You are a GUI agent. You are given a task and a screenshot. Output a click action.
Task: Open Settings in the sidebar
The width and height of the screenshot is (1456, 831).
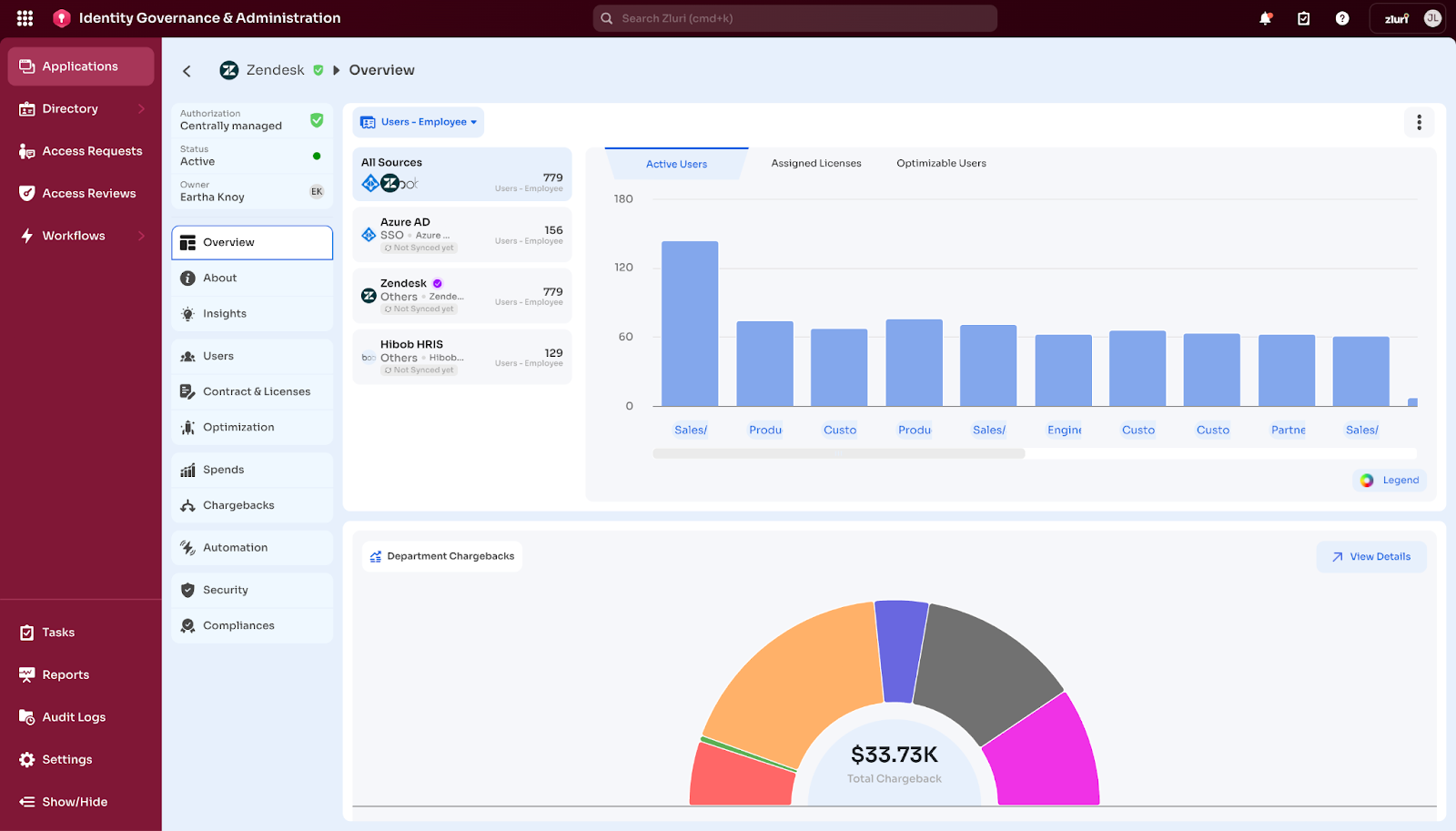[x=81, y=759]
